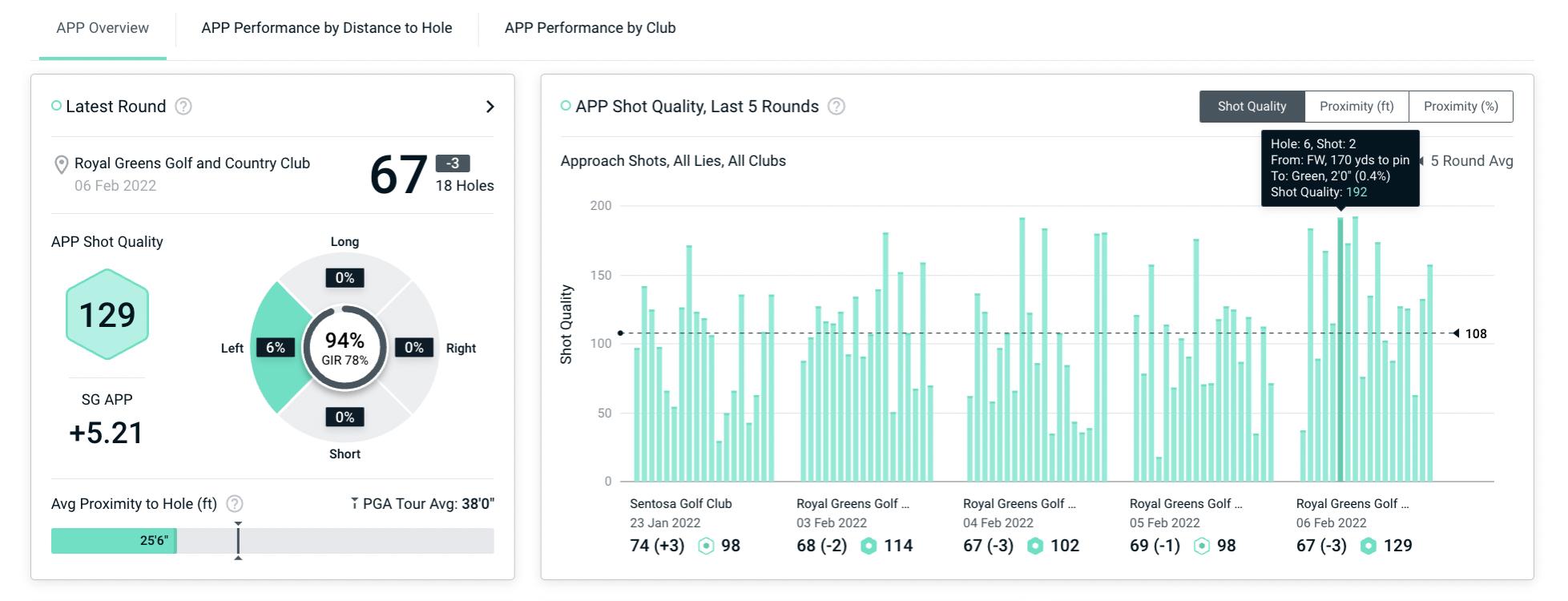Click the APP Shot Quality chart help icon

[x=836, y=107]
